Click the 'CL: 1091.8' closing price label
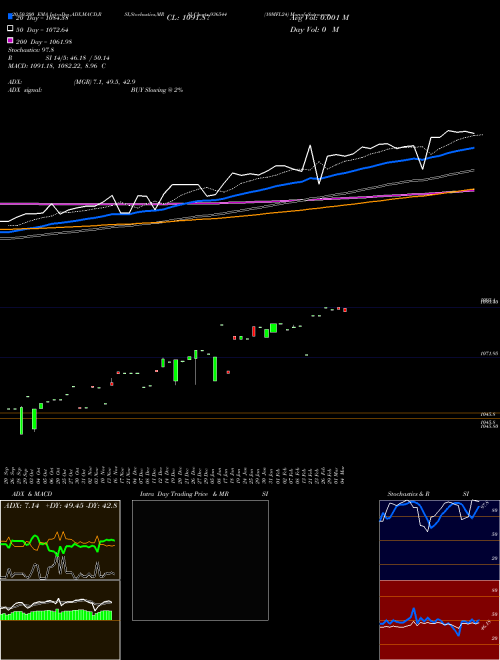The height and width of the screenshot is (660, 500). pyautogui.click(x=188, y=18)
